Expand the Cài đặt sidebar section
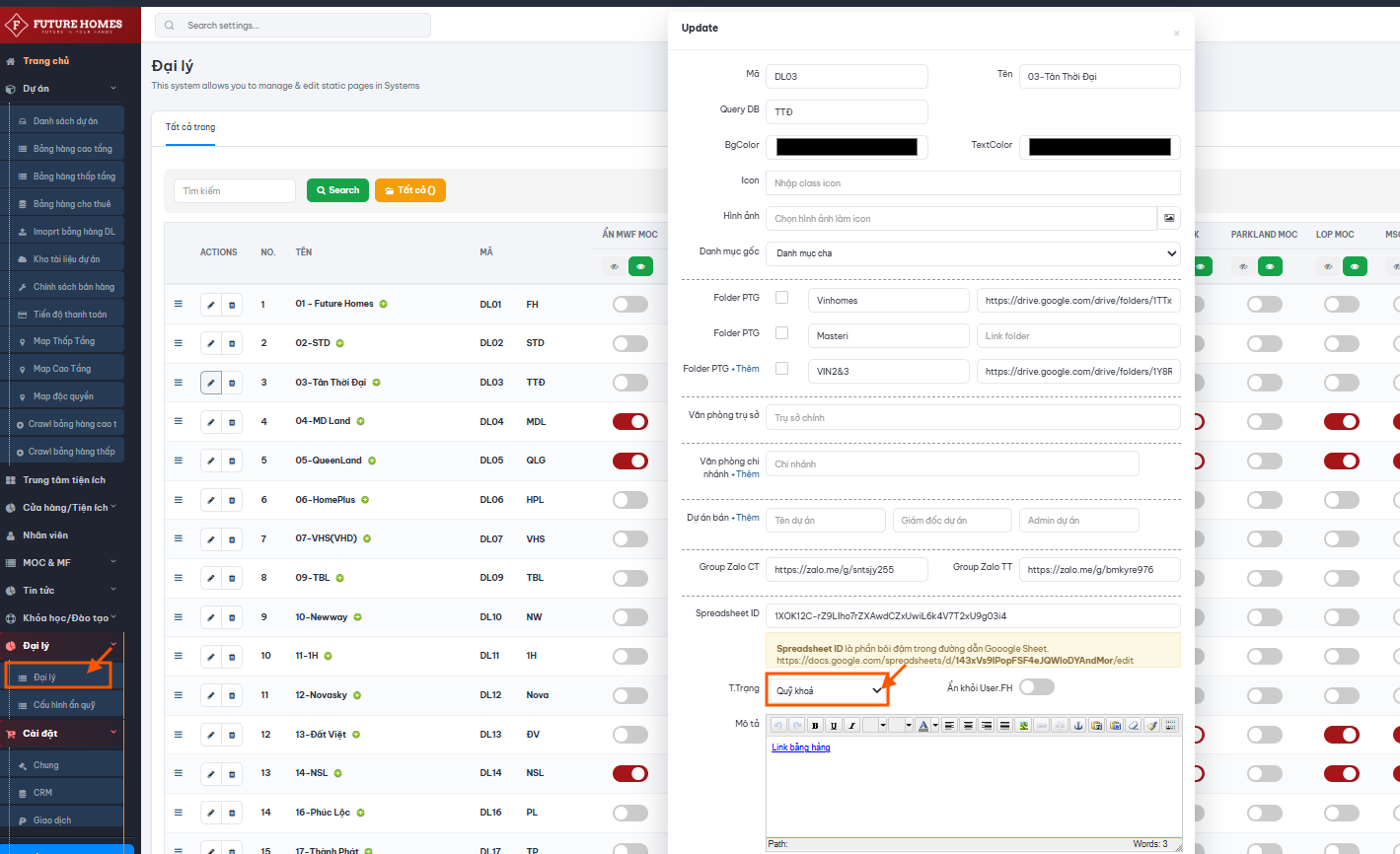Image resolution: width=1400 pixels, height=854 pixels. click(63, 734)
